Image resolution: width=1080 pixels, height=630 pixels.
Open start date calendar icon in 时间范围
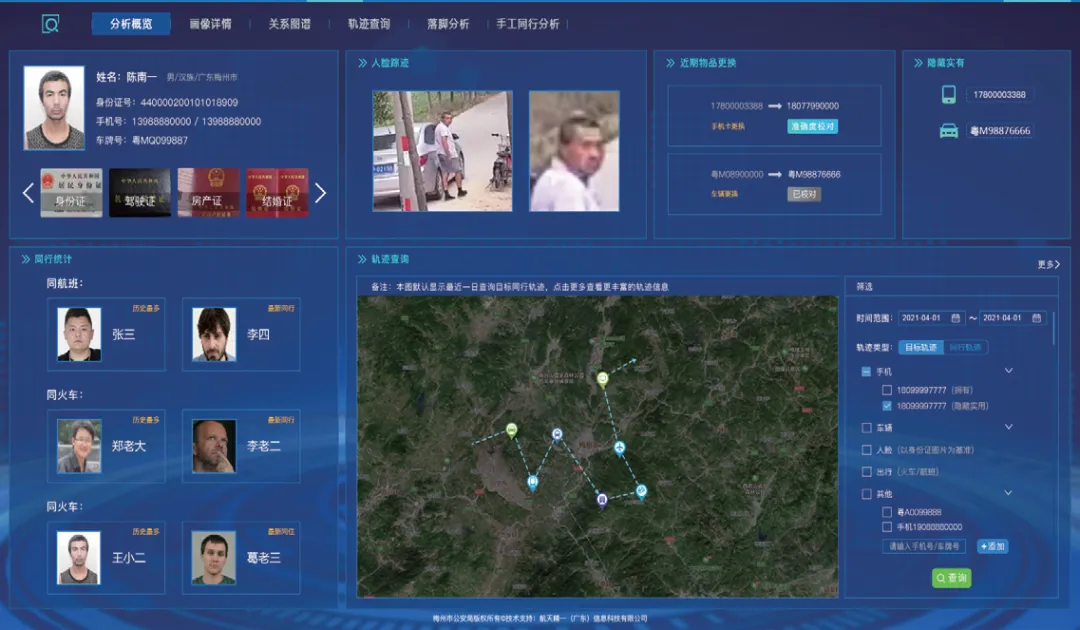(x=956, y=318)
